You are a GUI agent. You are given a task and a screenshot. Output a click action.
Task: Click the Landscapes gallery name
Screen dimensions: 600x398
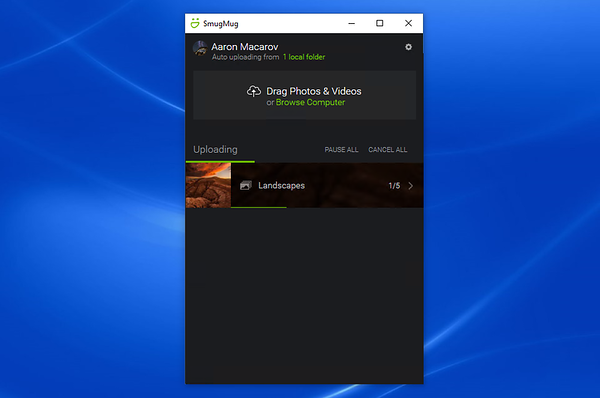pos(281,186)
